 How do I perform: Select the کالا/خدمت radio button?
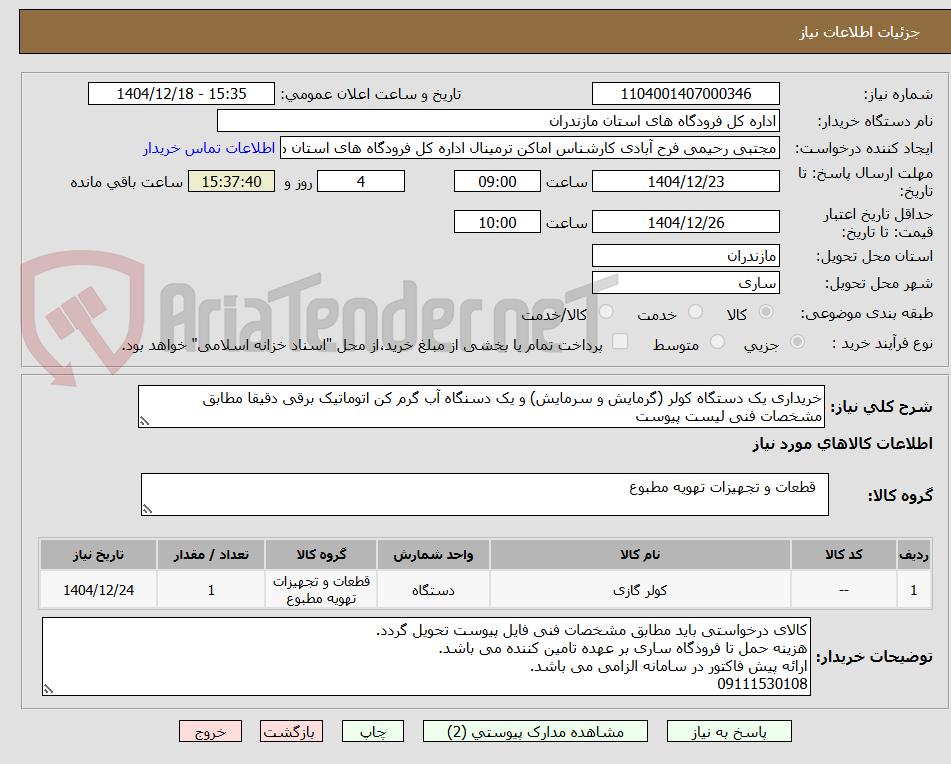(x=606, y=312)
